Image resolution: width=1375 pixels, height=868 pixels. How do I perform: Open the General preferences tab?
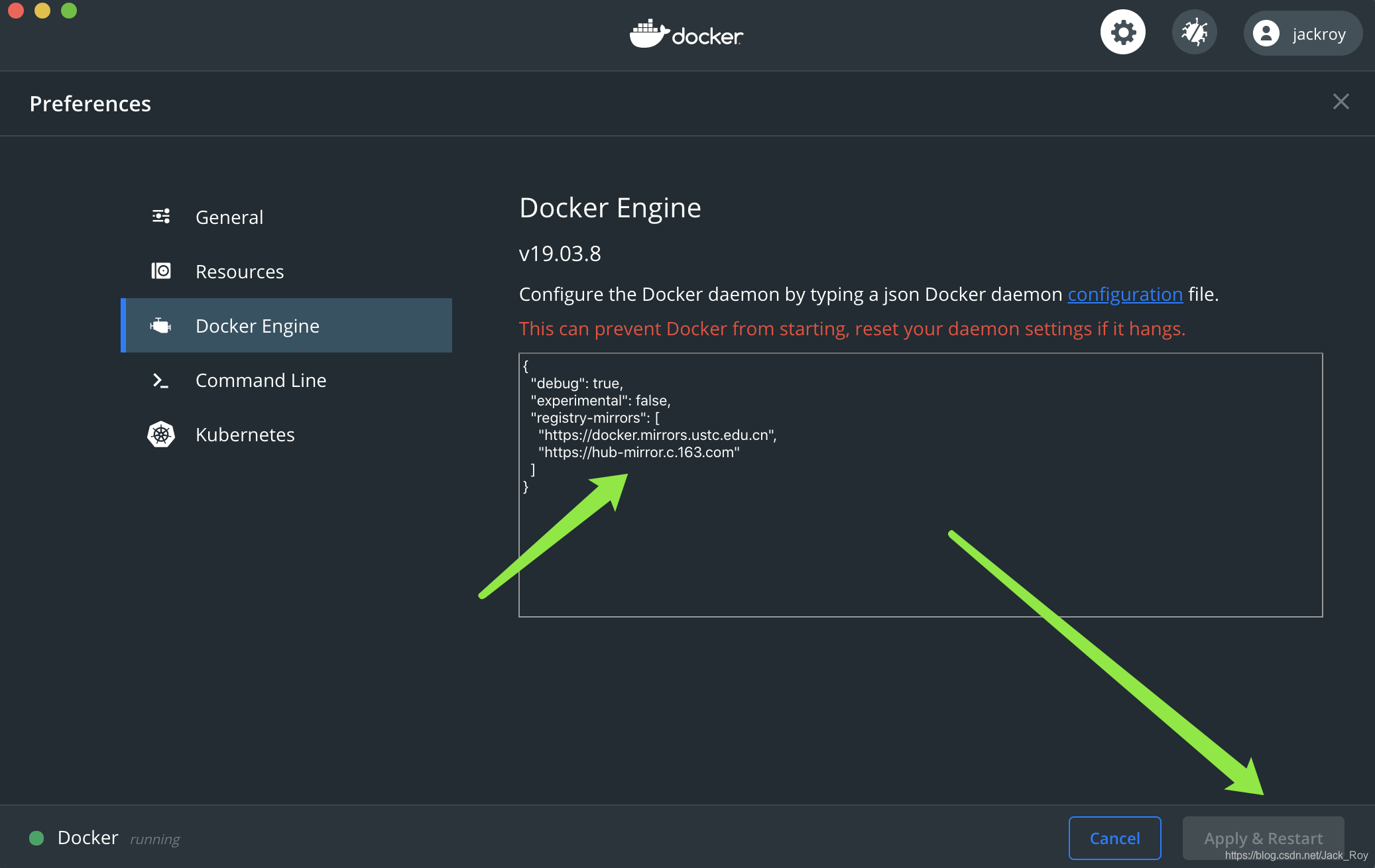point(286,217)
